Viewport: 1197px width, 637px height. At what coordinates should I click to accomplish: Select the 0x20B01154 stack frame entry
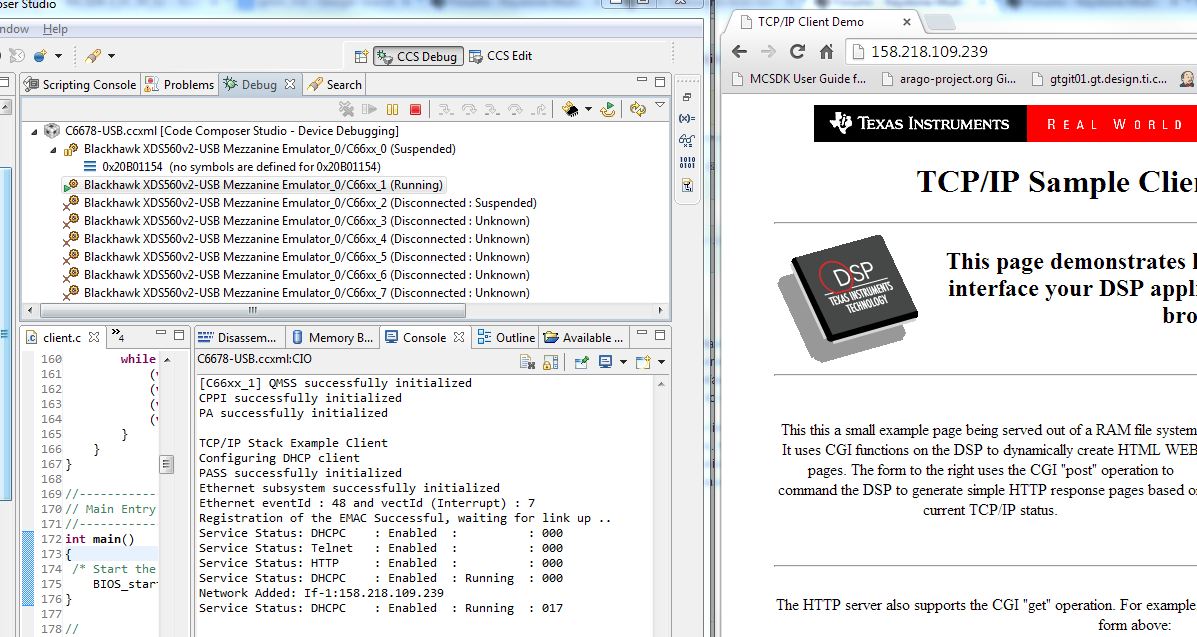[x=231, y=167]
